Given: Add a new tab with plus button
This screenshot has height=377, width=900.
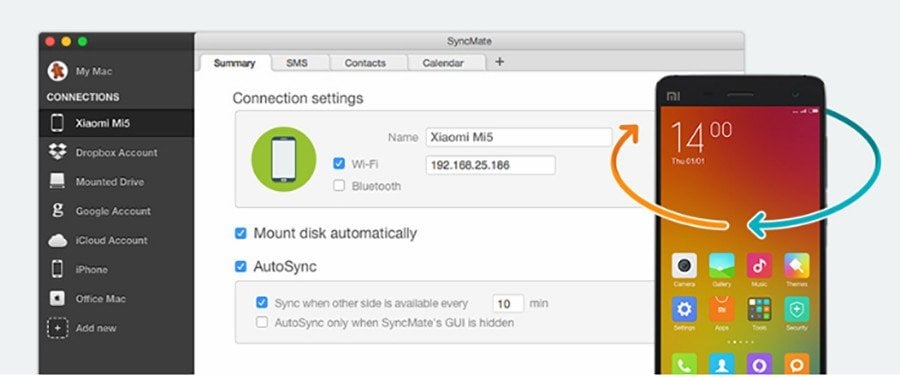Looking at the screenshot, I should [499, 62].
